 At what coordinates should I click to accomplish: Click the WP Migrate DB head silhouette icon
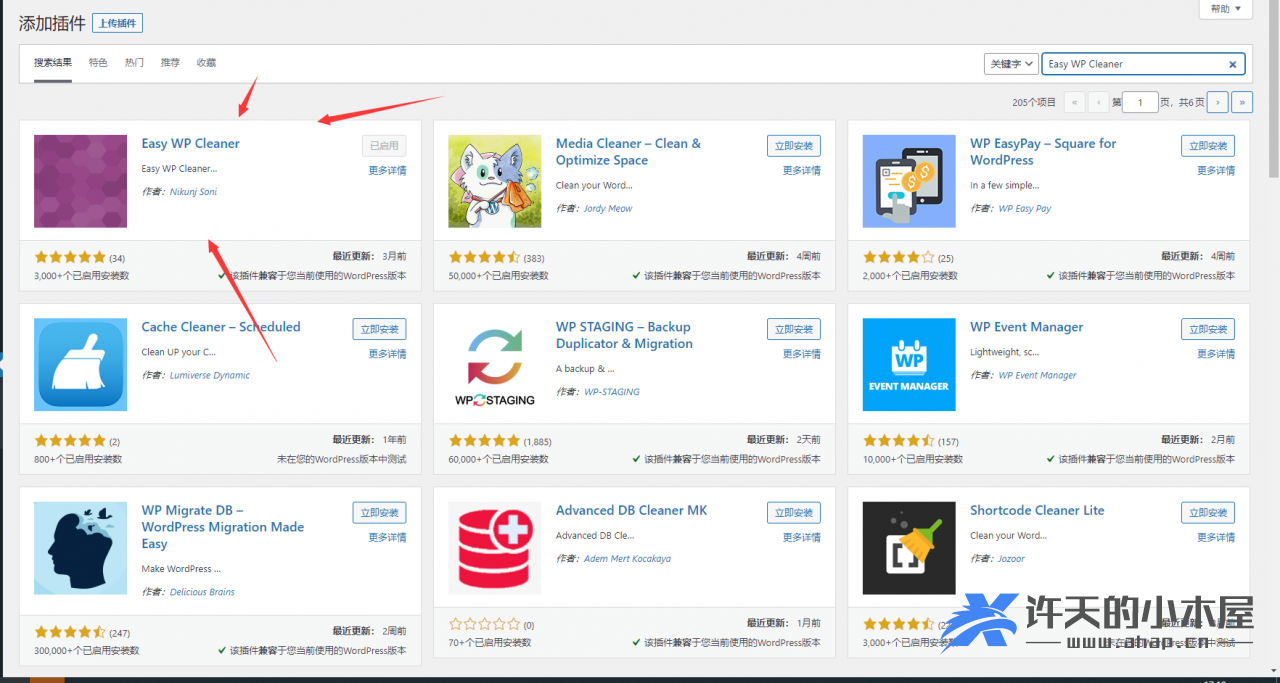tap(80, 548)
